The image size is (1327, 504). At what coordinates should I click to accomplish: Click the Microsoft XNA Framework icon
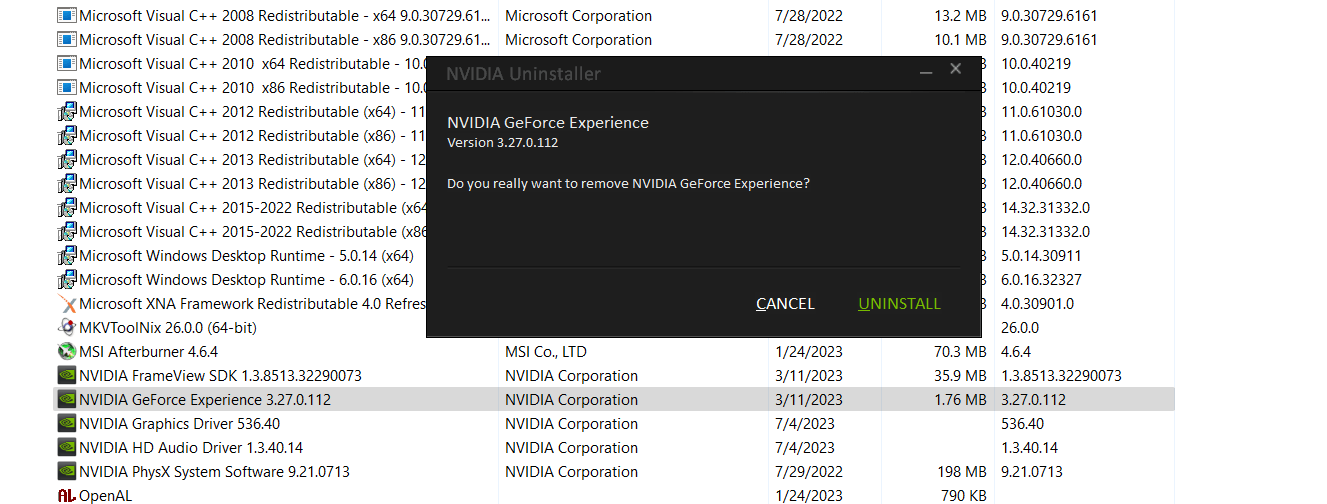pyautogui.click(x=67, y=304)
